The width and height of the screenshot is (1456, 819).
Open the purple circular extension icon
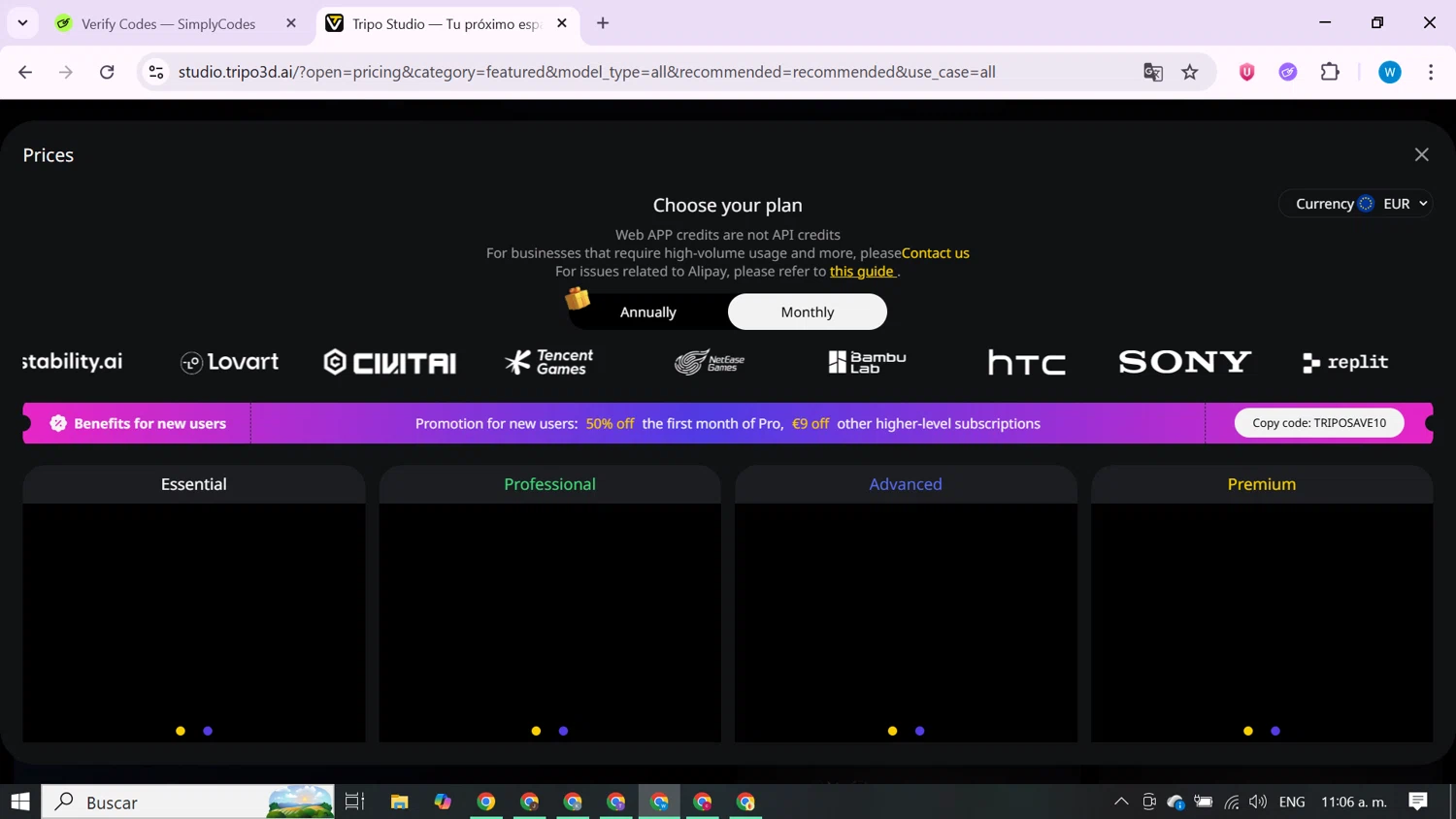click(x=1288, y=72)
